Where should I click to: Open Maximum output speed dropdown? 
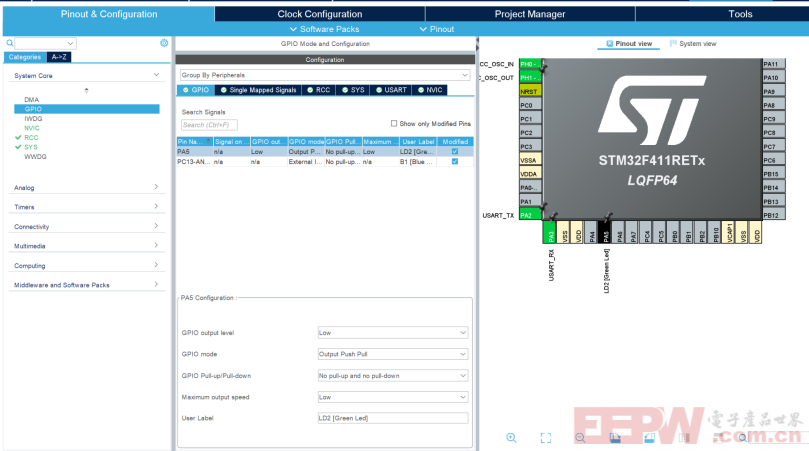pyautogui.click(x=393, y=397)
